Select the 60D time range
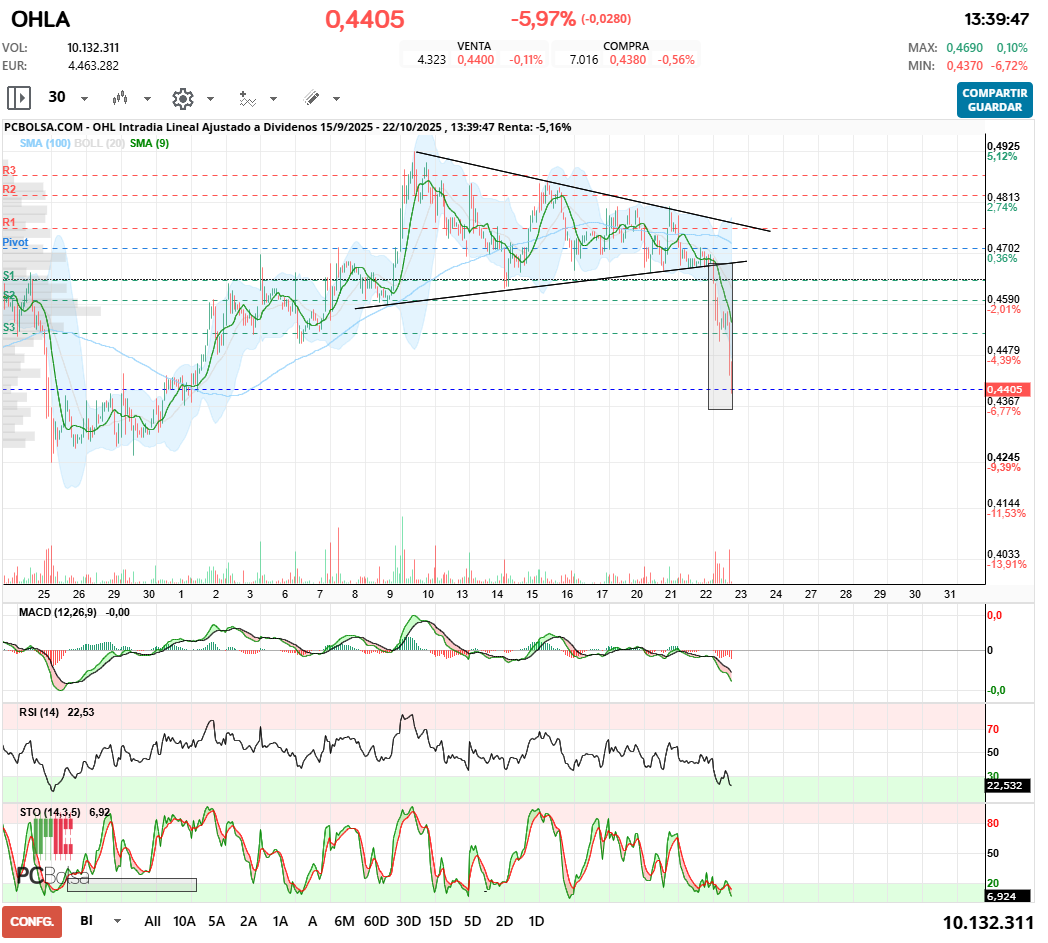The height and width of the screenshot is (943, 1048). click(376, 921)
